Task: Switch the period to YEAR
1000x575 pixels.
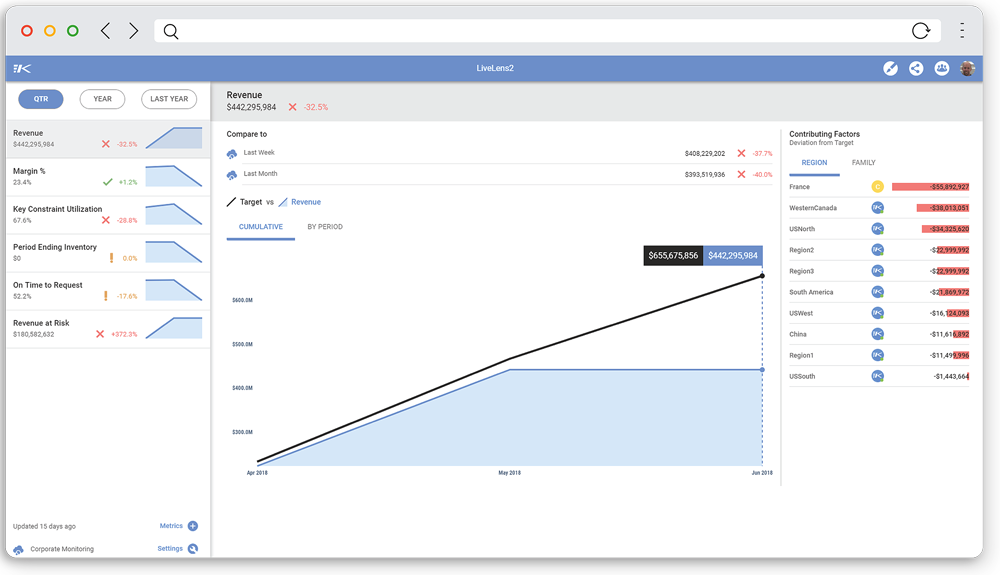Action: 102,99
